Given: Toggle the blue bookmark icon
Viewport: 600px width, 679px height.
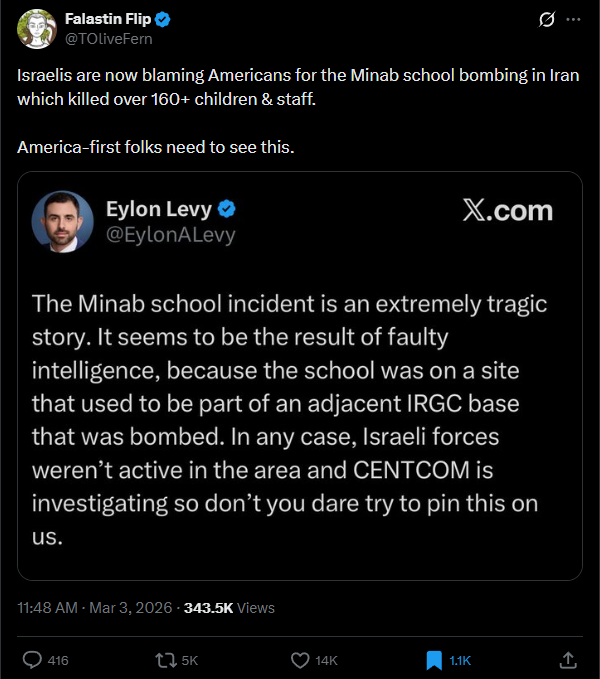Looking at the screenshot, I should coord(434,660).
